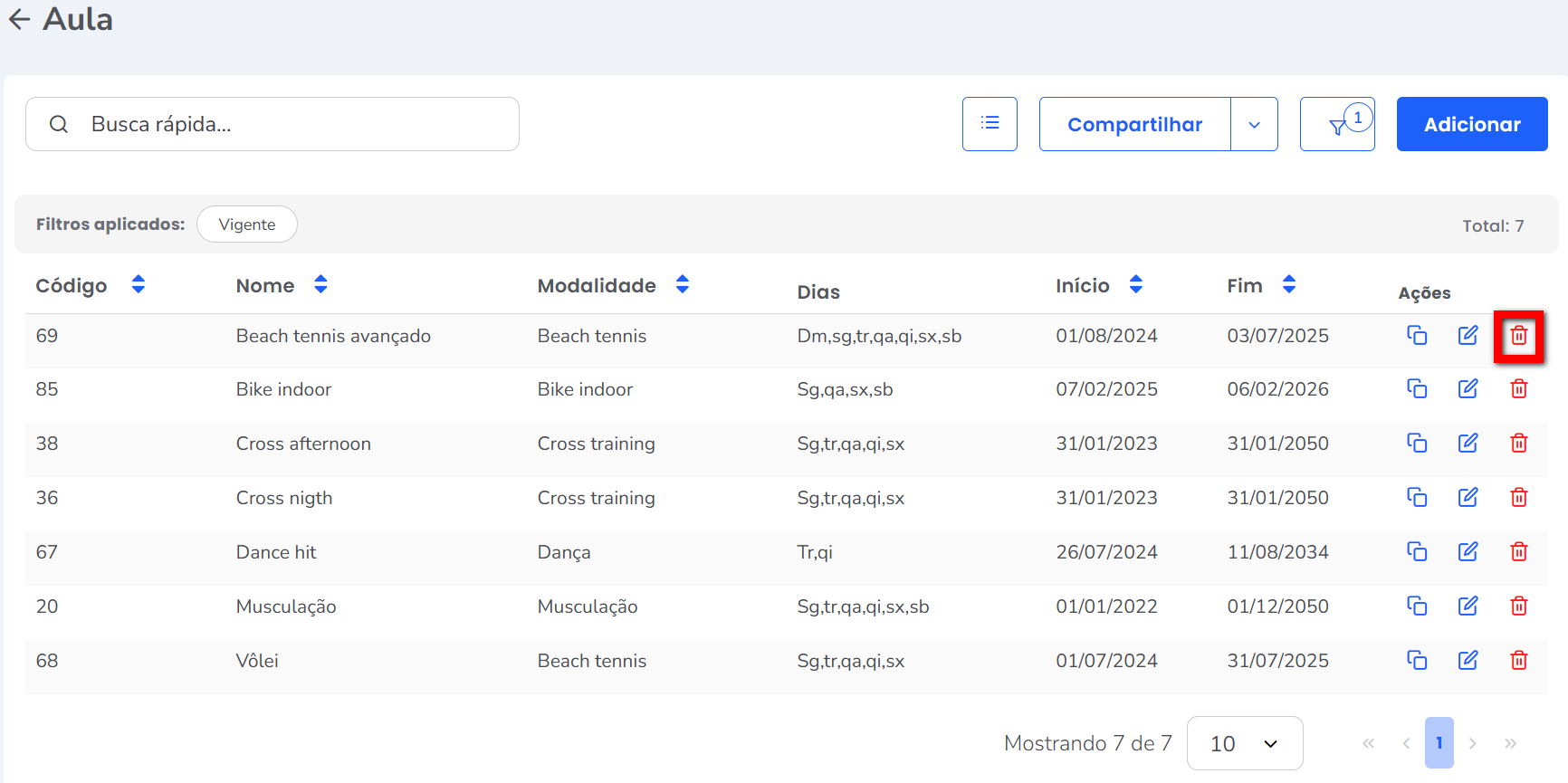Go to the previous page

1406,743
